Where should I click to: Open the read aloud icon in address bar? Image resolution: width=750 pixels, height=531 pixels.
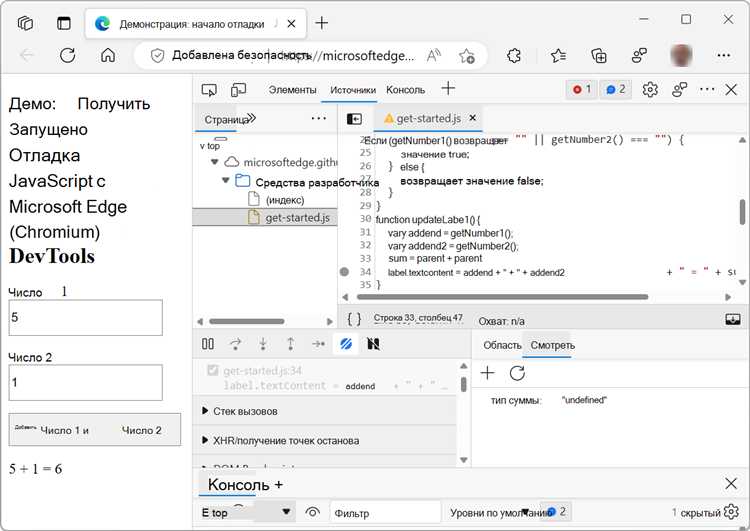[433, 56]
